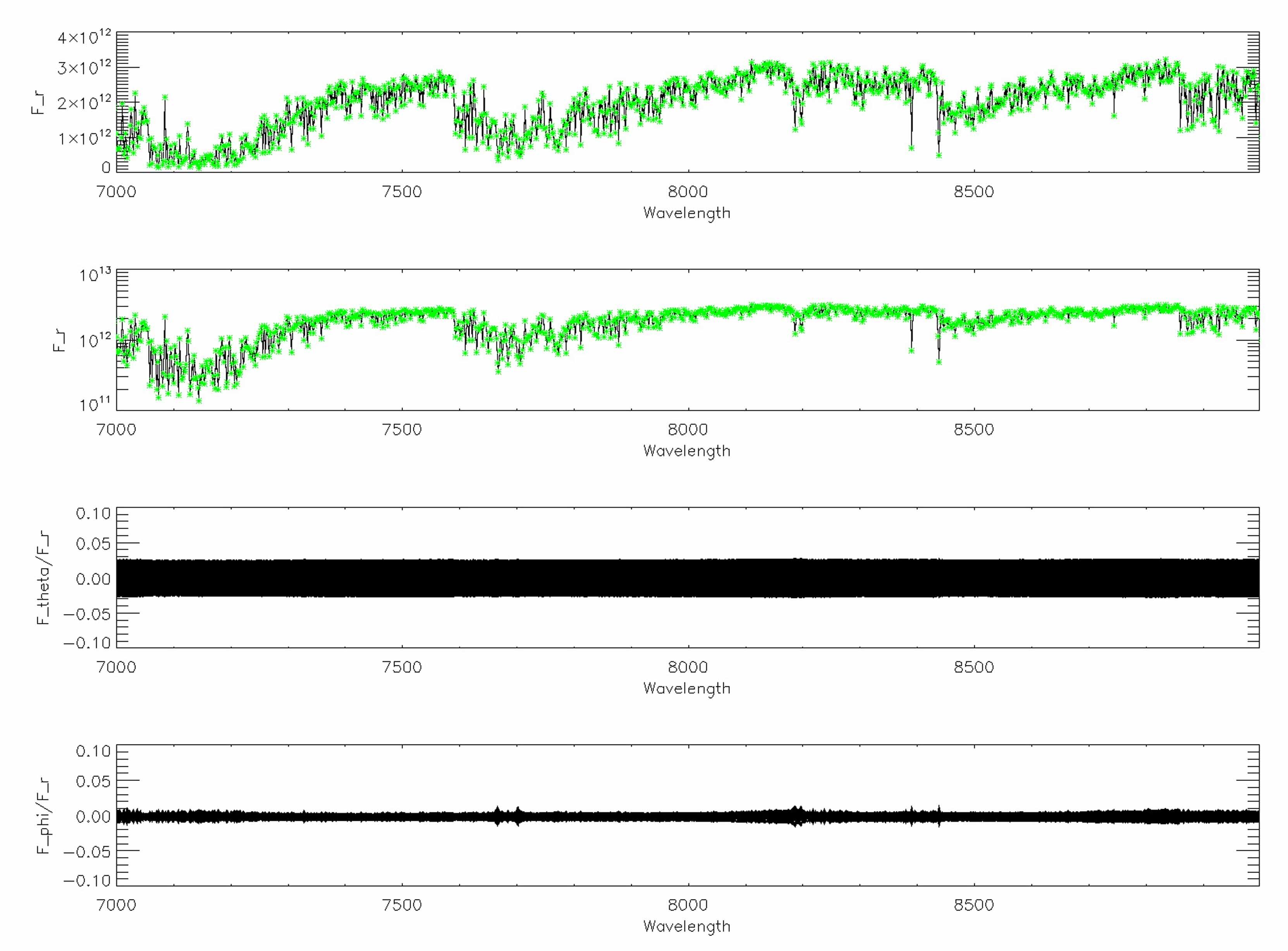The height and width of the screenshot is (951, 1288).
Task: Select 0.00 tick on F_phi/F_r axis
Action: click(93, 816)
